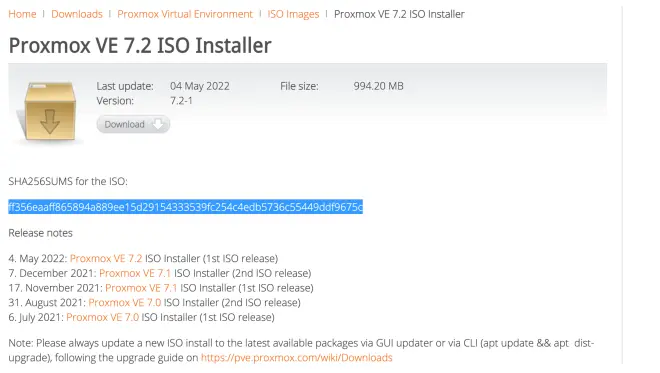This screenshot has height=373, width=660.
Task: Open the pve.proxmox.com wiki Downloads link
Action: pos(297,358)
